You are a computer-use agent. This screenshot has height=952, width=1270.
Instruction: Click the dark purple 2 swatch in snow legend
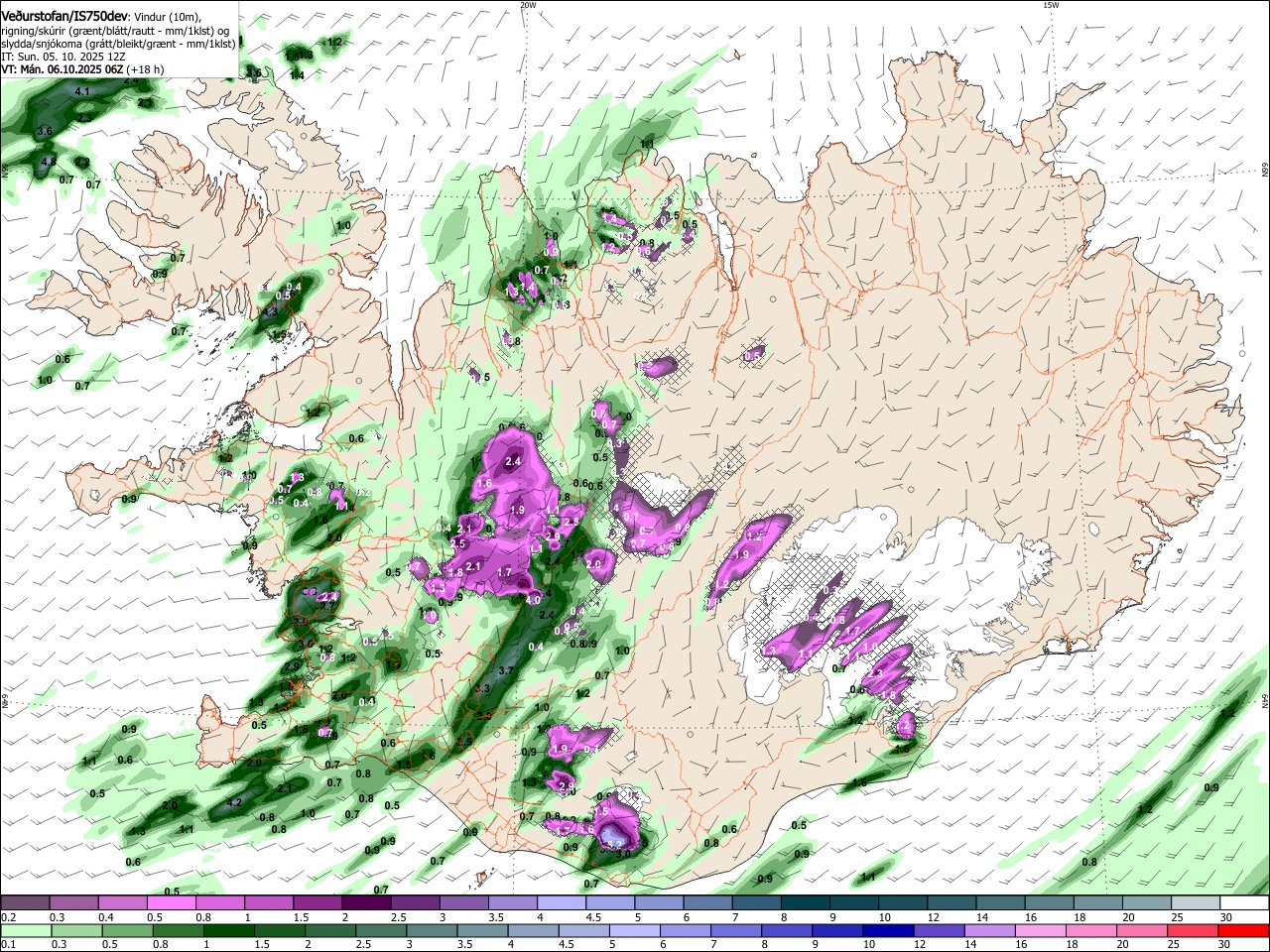[366, 903]
